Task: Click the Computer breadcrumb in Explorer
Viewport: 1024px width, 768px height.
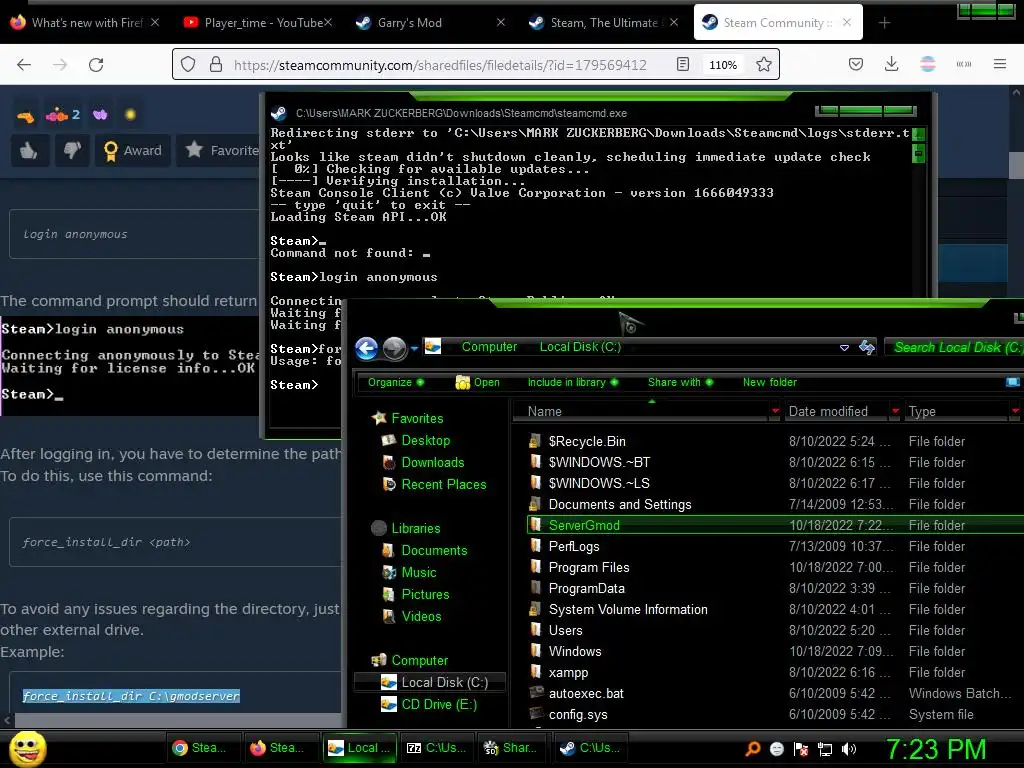Action: (489, 347)
